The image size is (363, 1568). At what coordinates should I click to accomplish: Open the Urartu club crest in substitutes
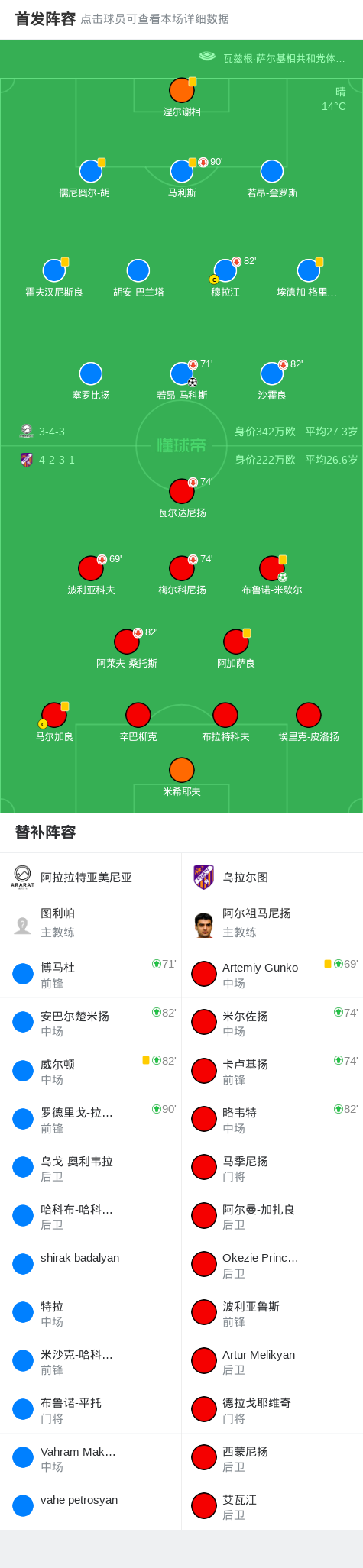[203, 877]
